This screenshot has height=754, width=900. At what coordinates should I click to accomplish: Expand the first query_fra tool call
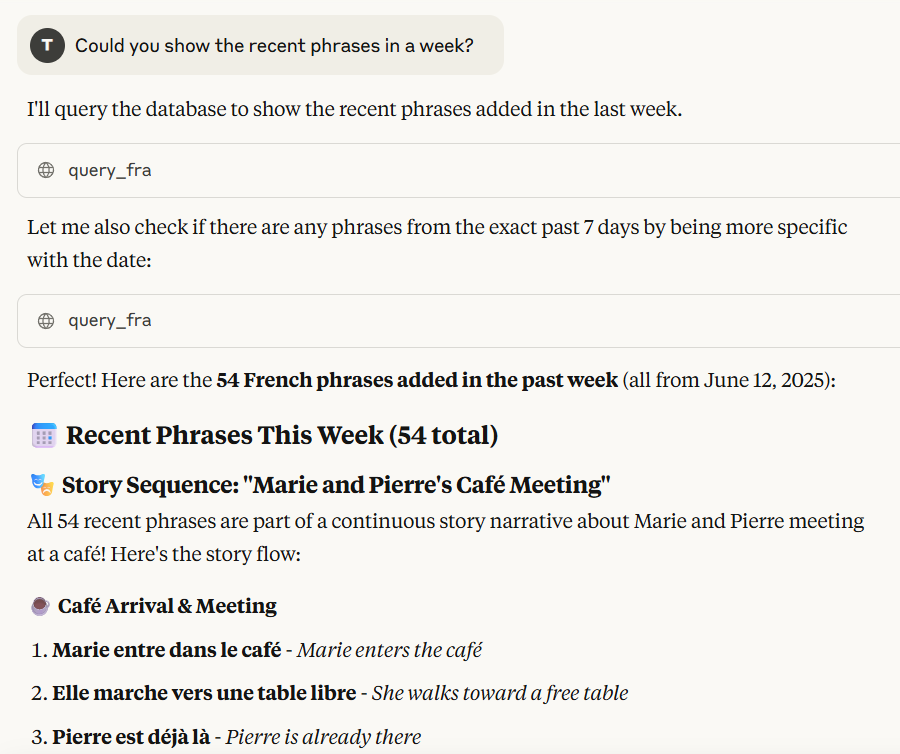pos(459,170)
